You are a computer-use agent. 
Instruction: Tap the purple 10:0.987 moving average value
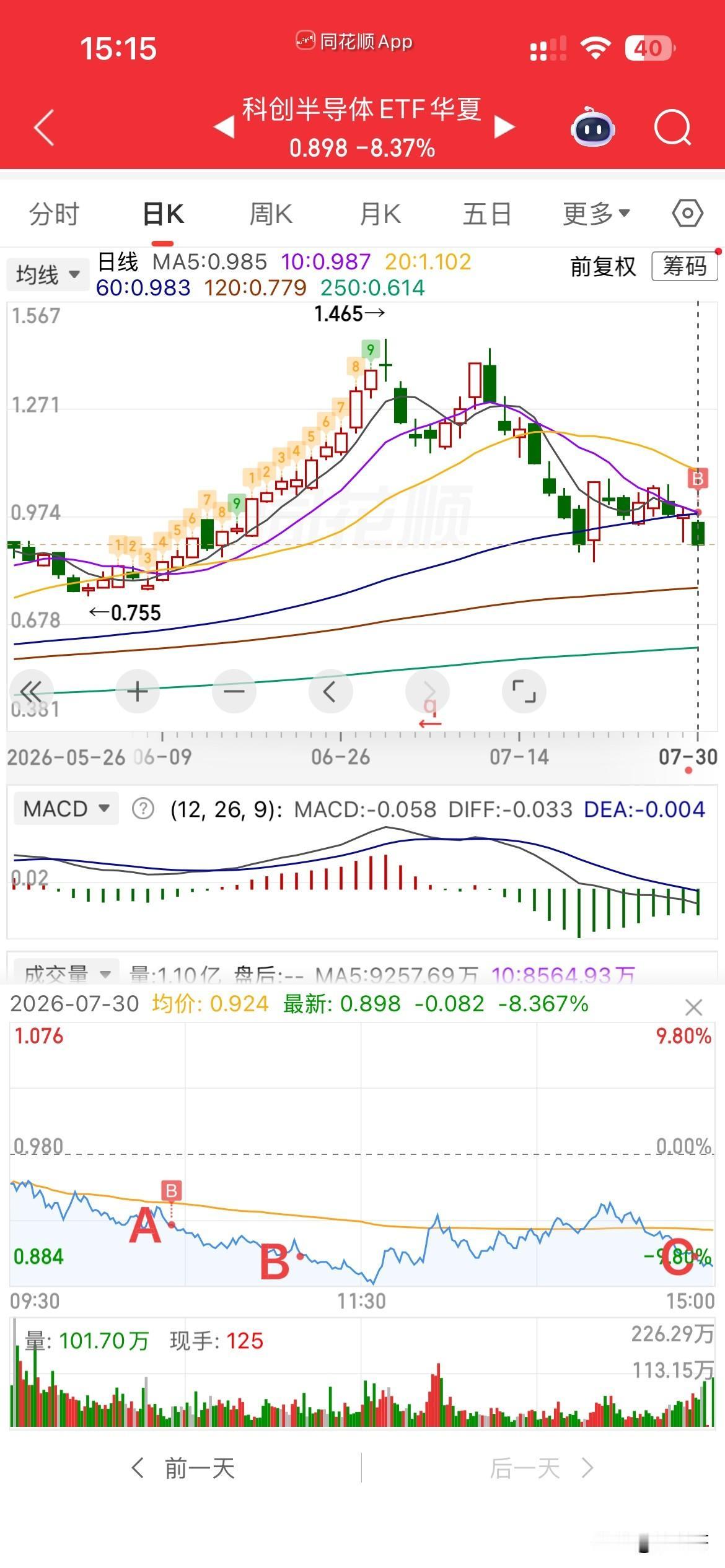click(326, 262)
